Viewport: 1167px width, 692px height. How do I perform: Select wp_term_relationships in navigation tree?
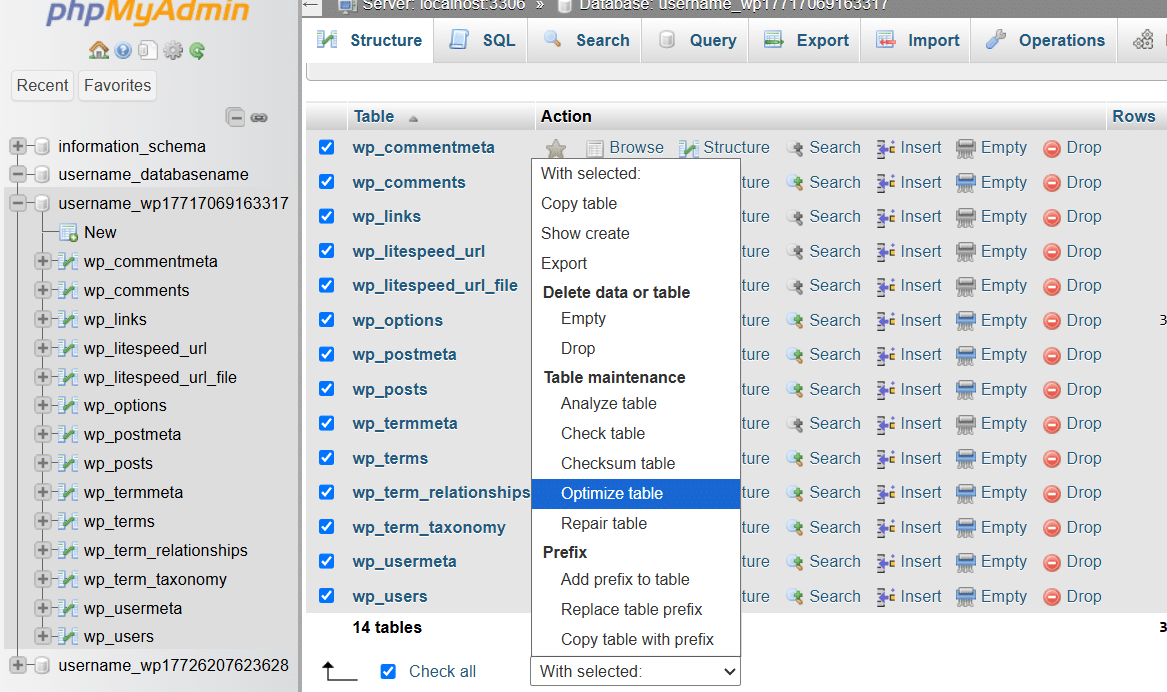tap(165, 551)
